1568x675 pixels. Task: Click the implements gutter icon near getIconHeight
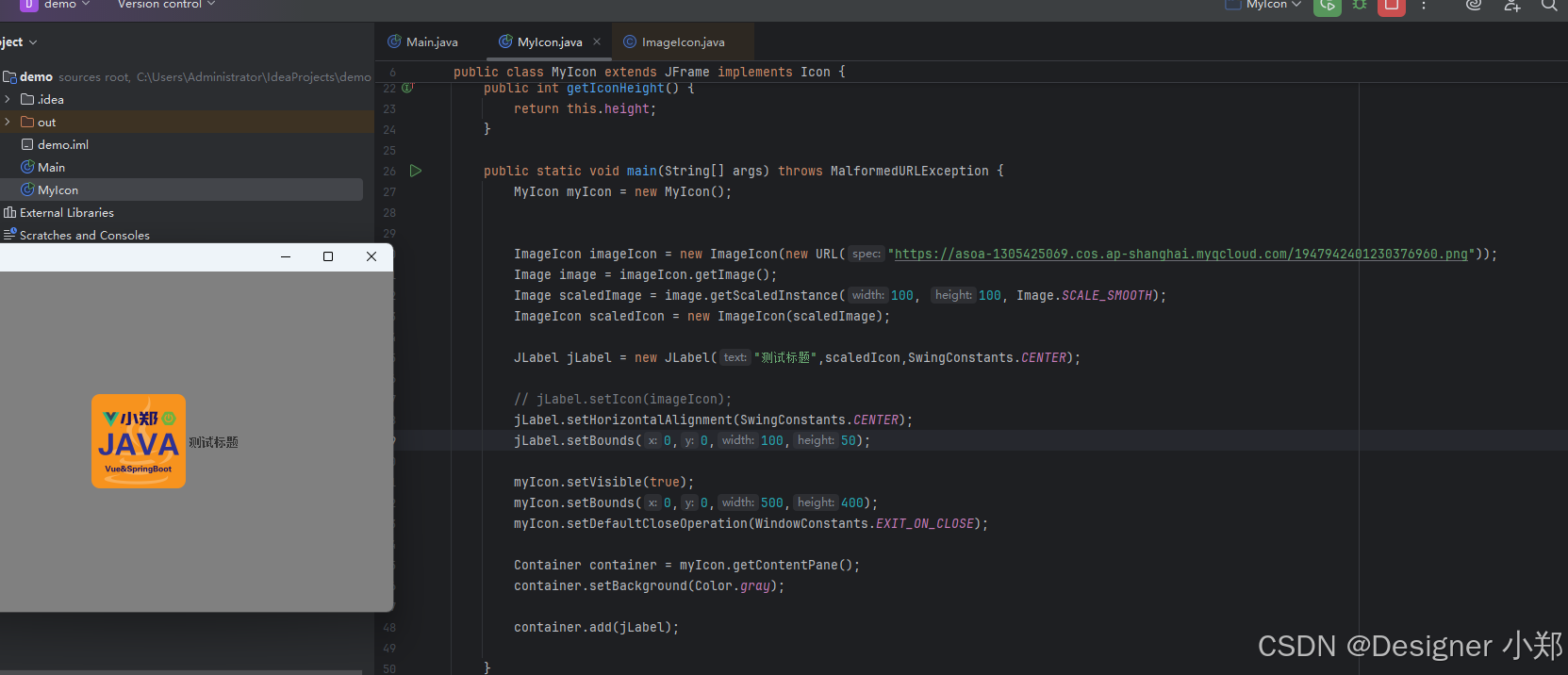407,88
